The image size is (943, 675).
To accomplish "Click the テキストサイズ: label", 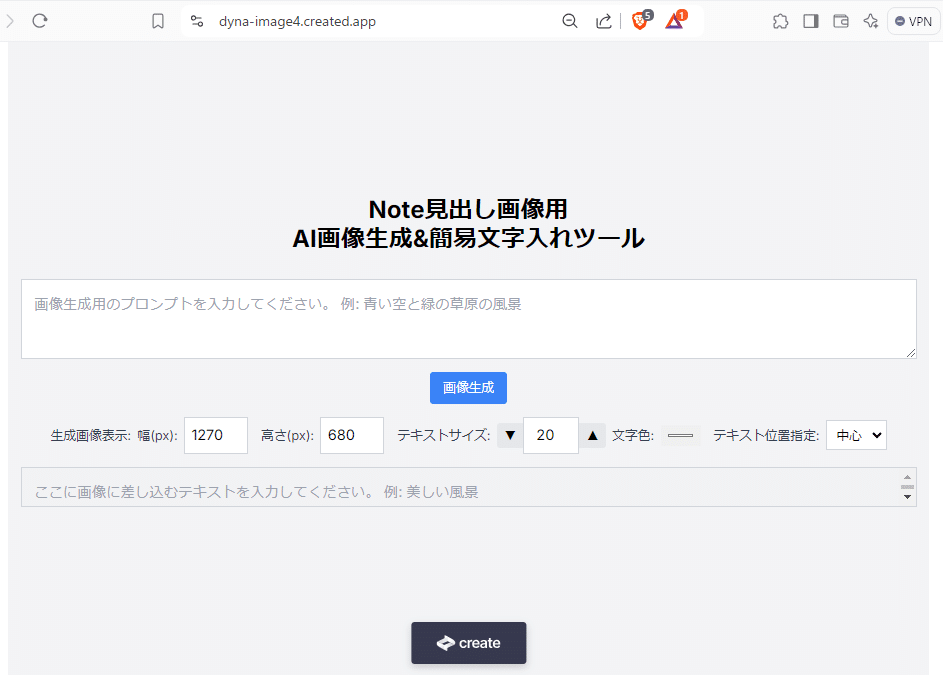I will pos(443,436).
